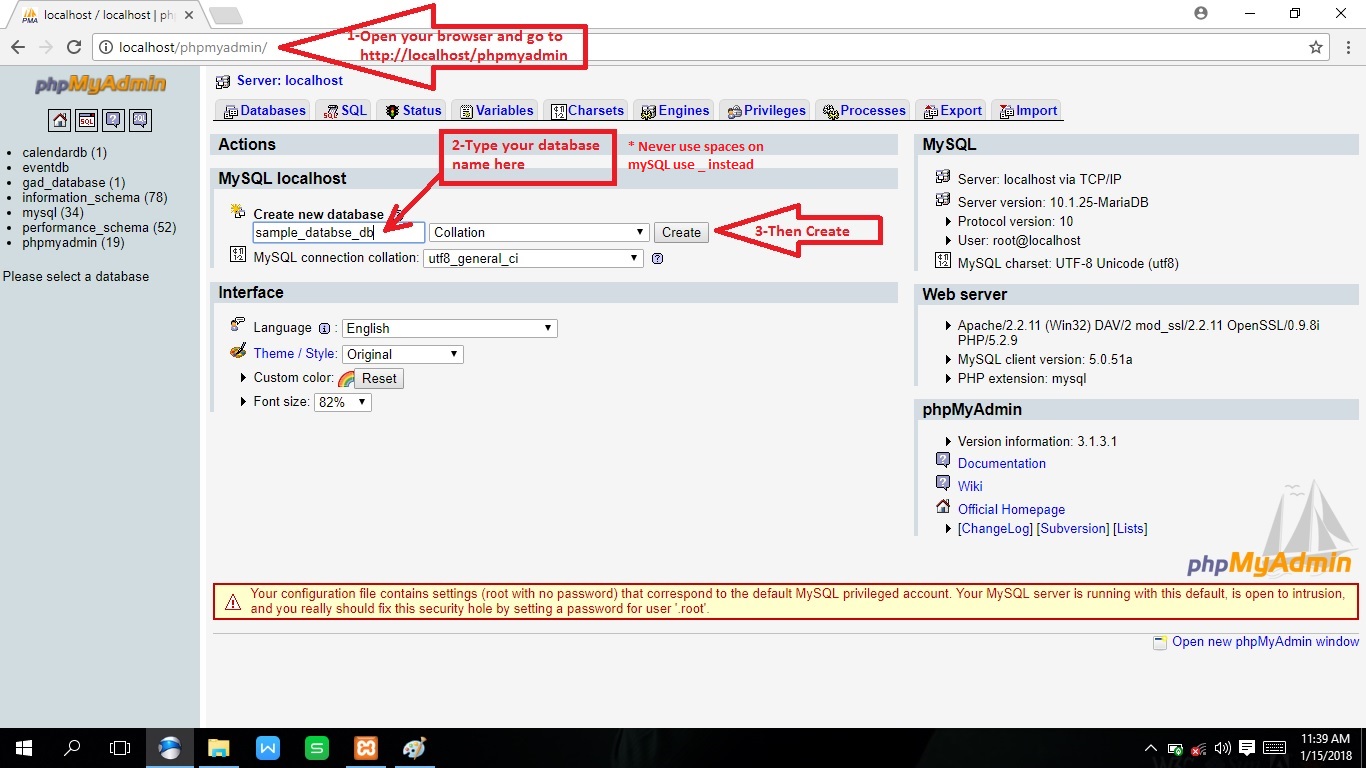Switch to the SQL tab
1366x768 pixels.
click(345, 111)
